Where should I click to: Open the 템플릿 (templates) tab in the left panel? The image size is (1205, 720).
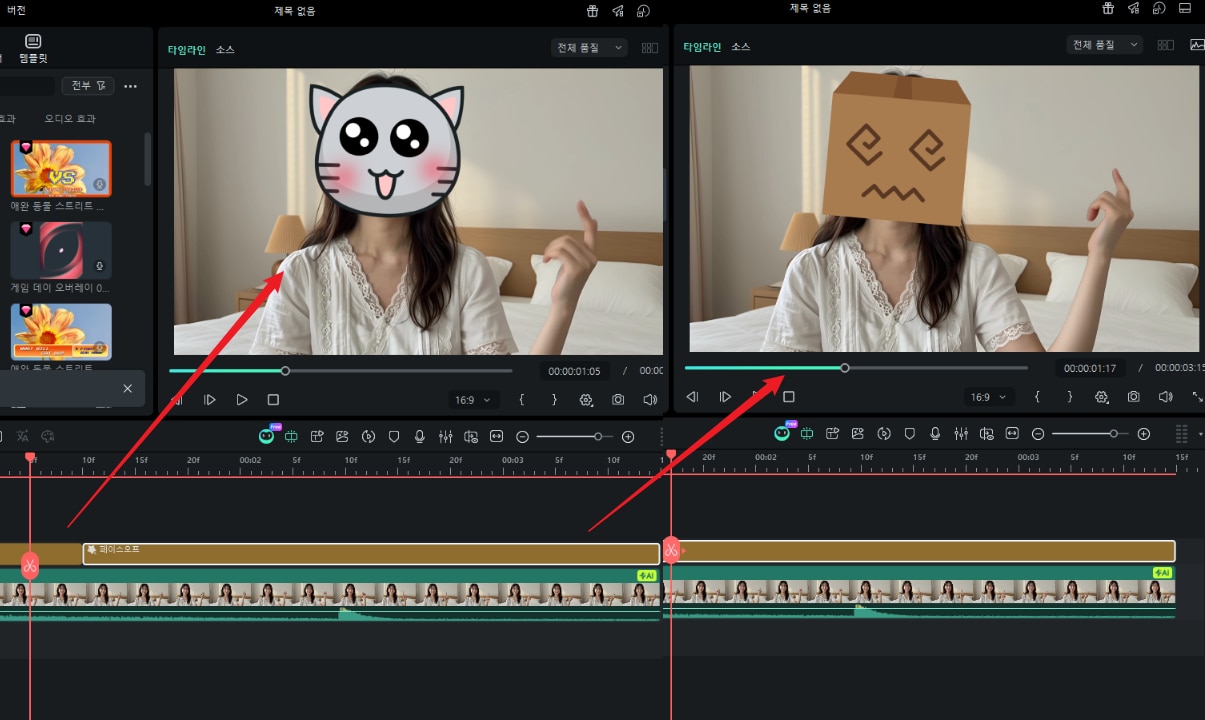[33, 47]
